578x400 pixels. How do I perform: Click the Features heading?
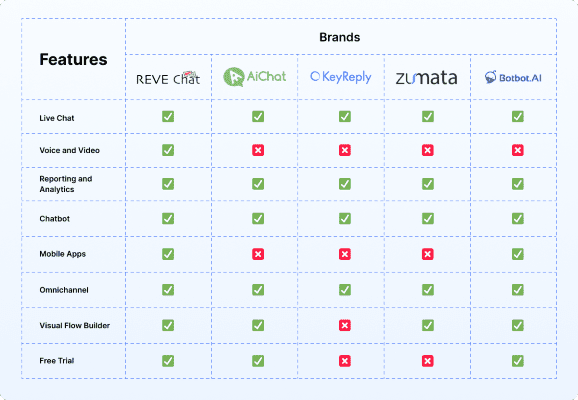[x=73, y=59]
